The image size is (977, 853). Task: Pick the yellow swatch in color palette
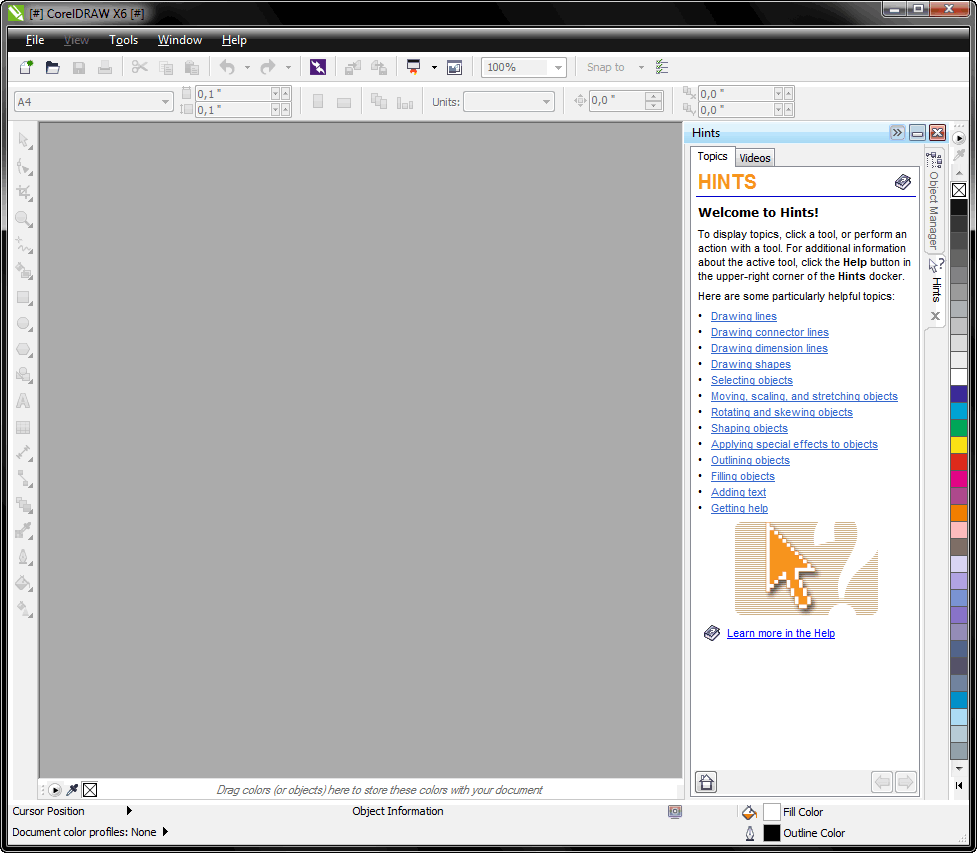coord(959,444)
